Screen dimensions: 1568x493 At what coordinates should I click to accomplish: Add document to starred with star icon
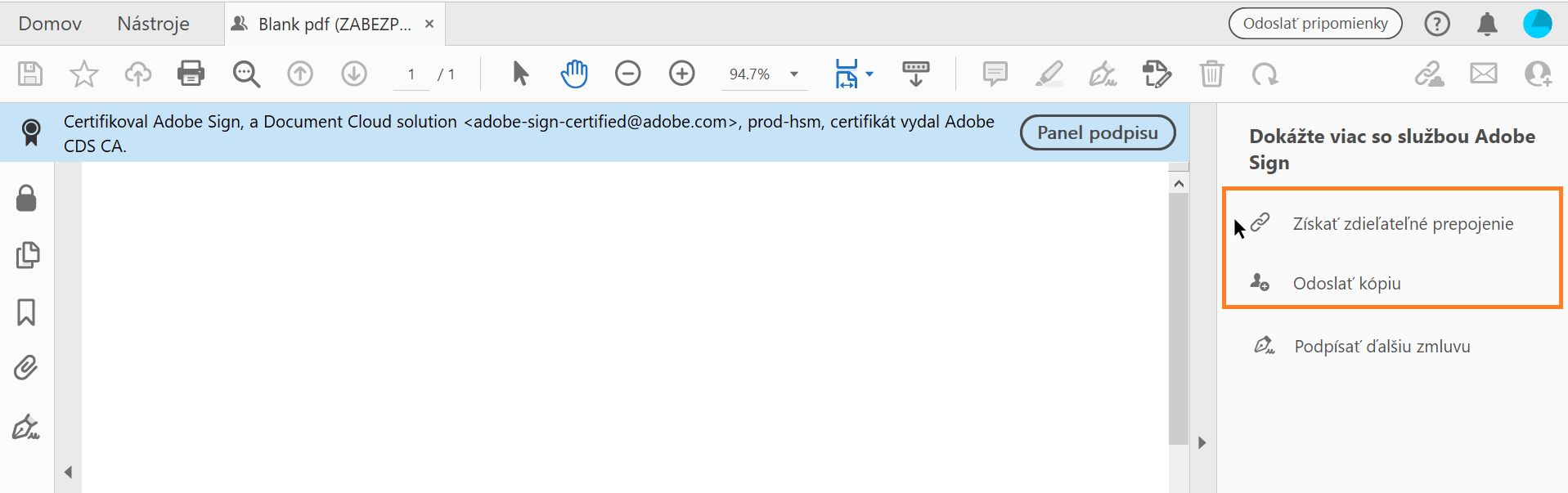point(83,74)
